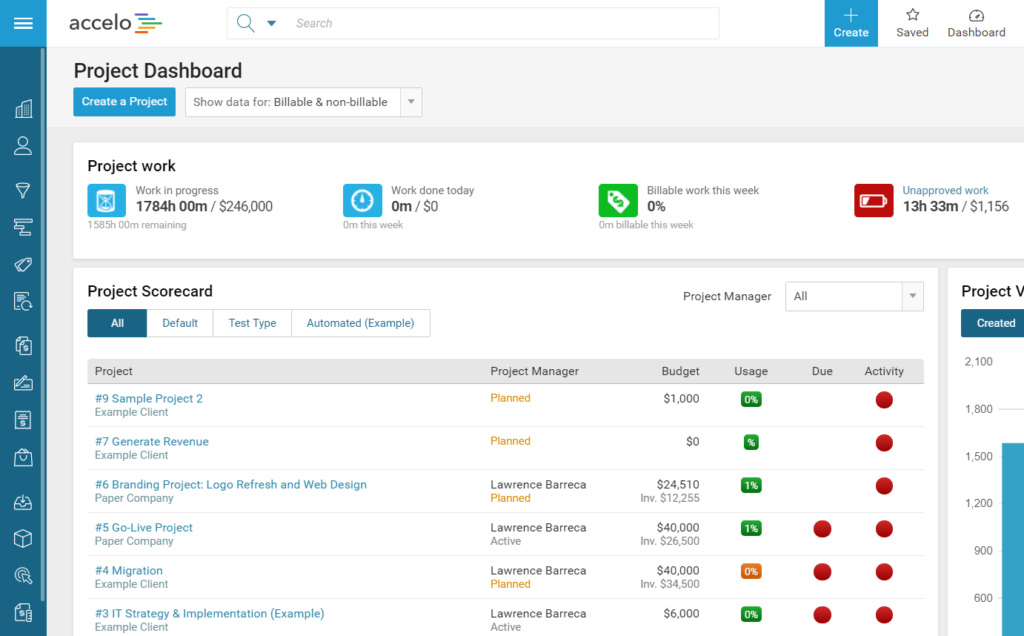This screenshot has height=636, width=1024.
Task: Switch to the Test Type scorecard tab
Action: (x=252, y=323)
